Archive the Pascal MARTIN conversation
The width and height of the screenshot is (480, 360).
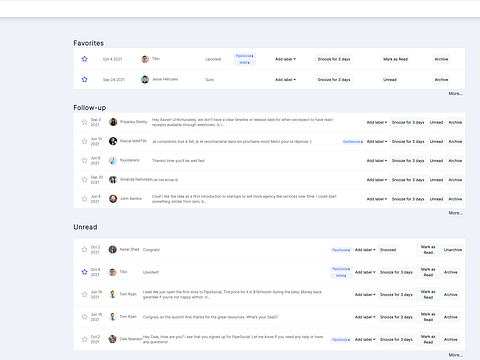point(455,142)
